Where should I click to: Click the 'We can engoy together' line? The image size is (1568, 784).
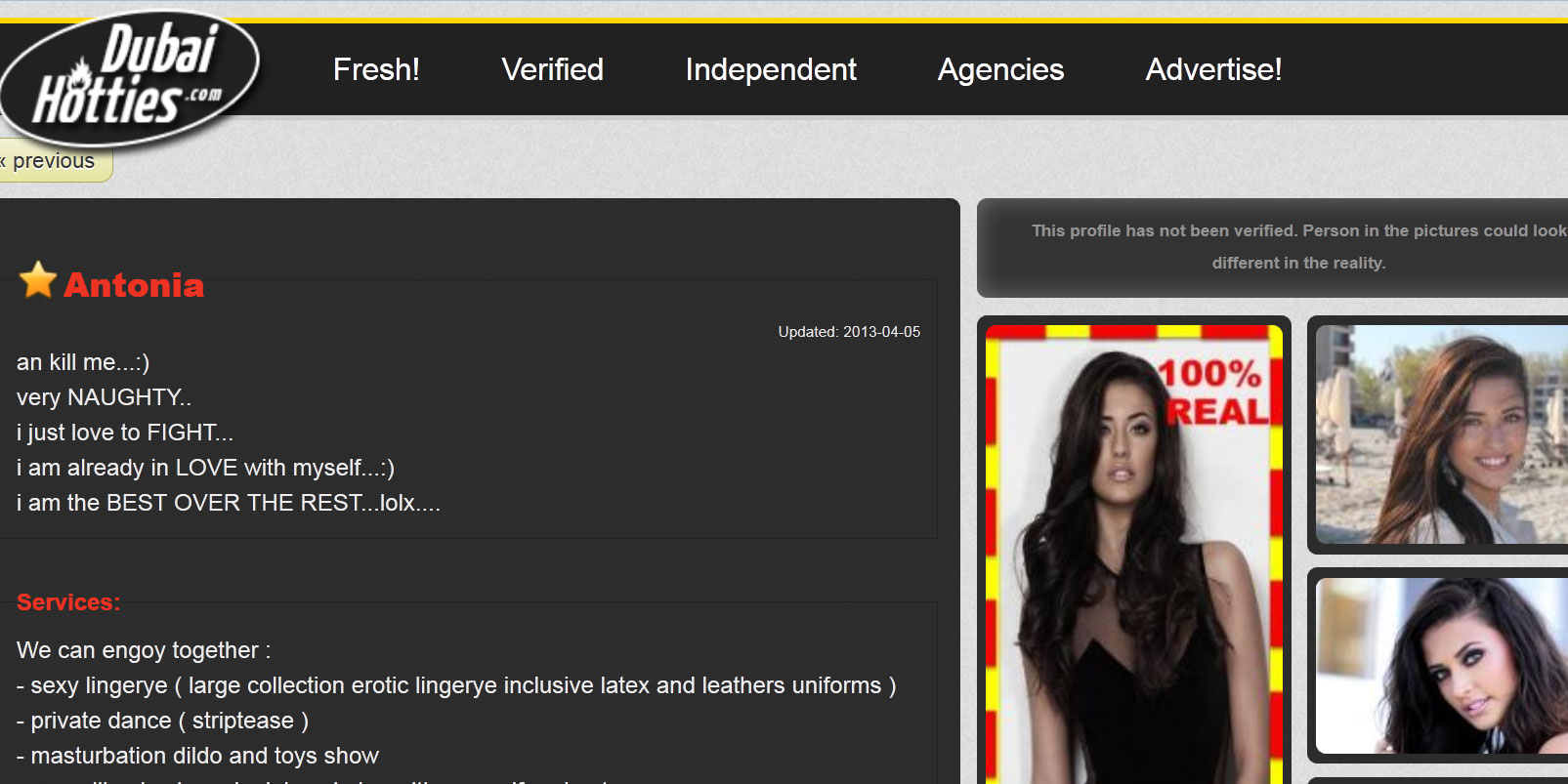tap(144, 650)
